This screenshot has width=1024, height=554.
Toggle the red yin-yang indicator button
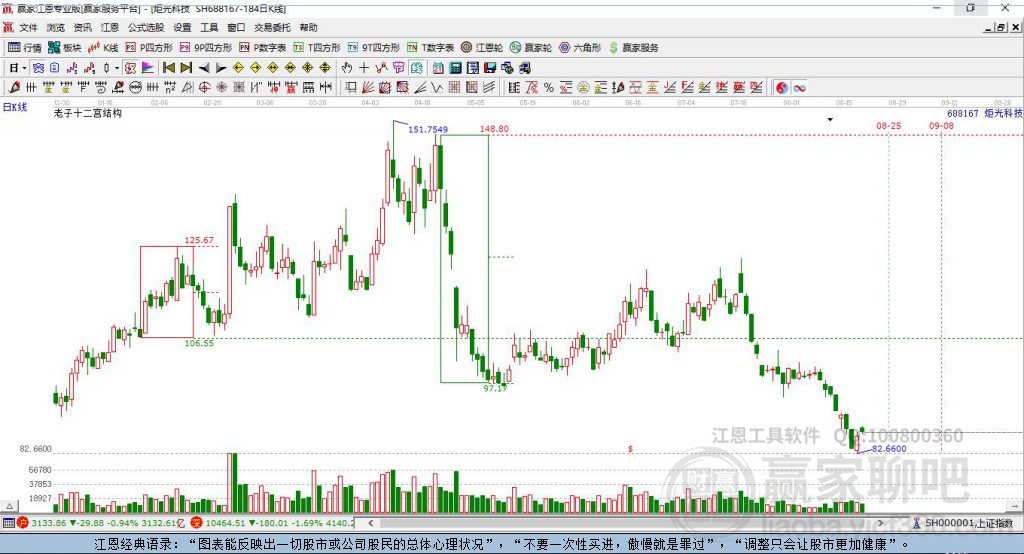[x=782, y=88]
